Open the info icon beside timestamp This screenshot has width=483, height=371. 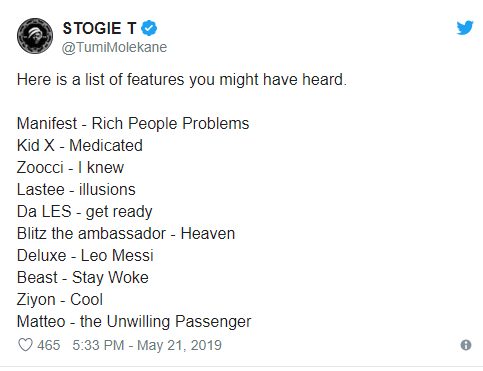[466, 345]
